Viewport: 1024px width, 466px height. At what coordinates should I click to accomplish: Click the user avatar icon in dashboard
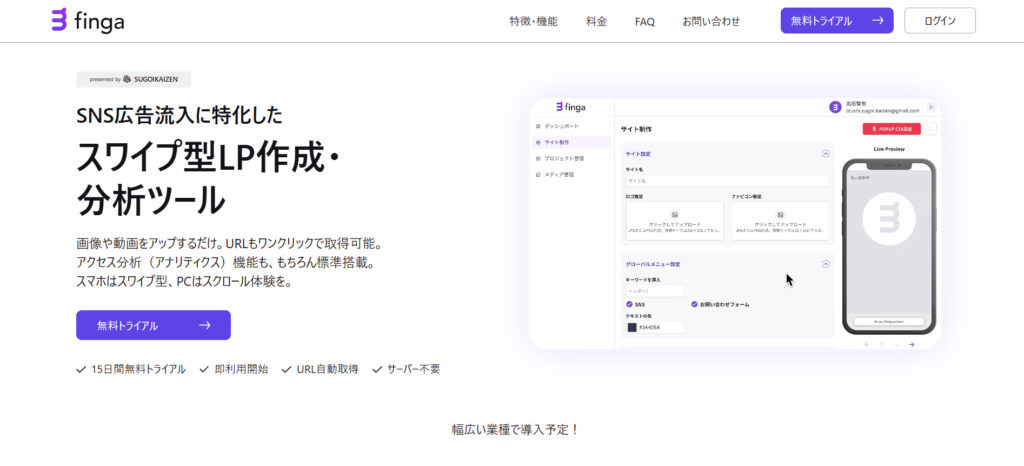pyautogui.click(x=835, y=107)
